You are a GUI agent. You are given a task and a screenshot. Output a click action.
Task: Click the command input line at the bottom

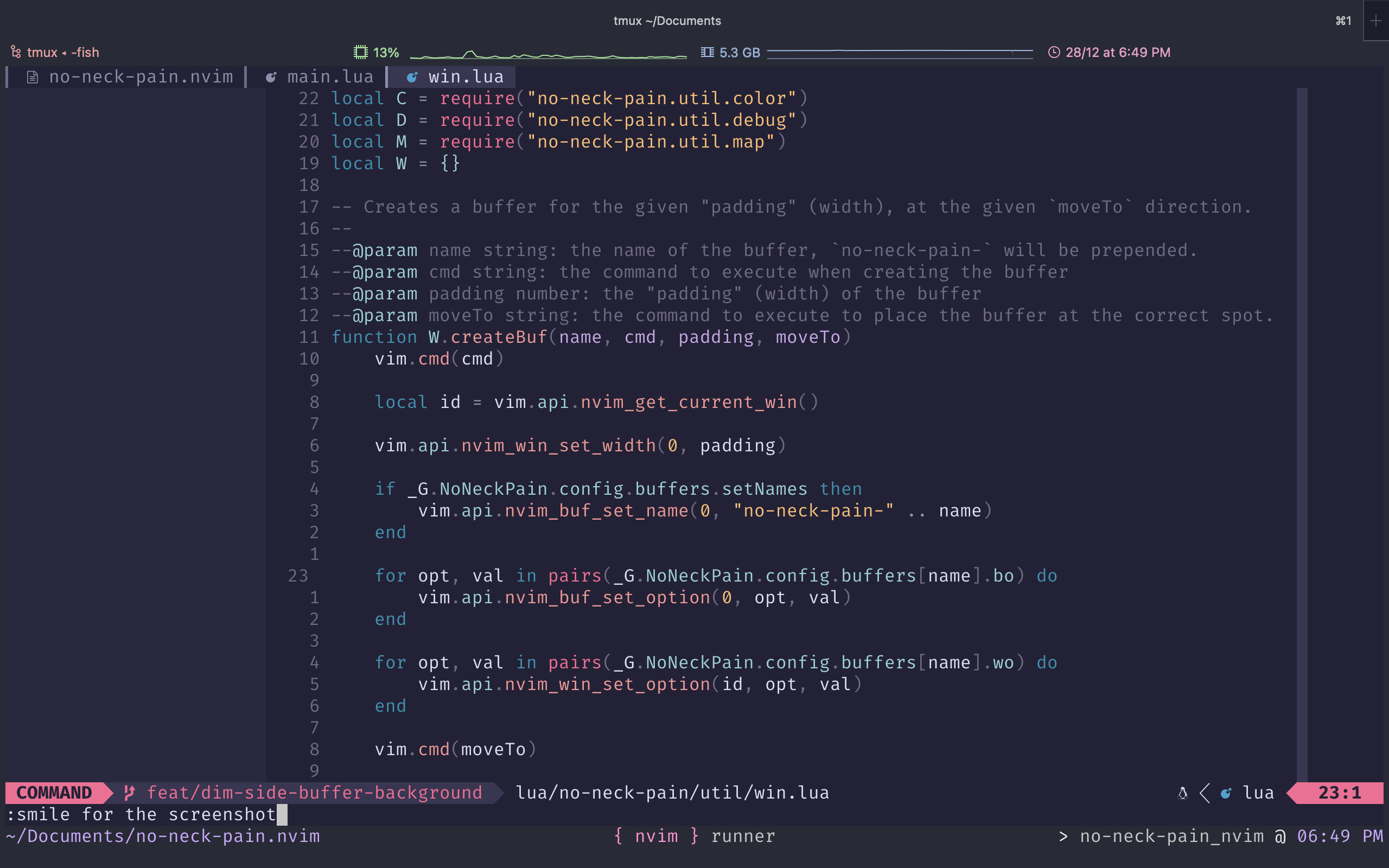tap(143, 814)
